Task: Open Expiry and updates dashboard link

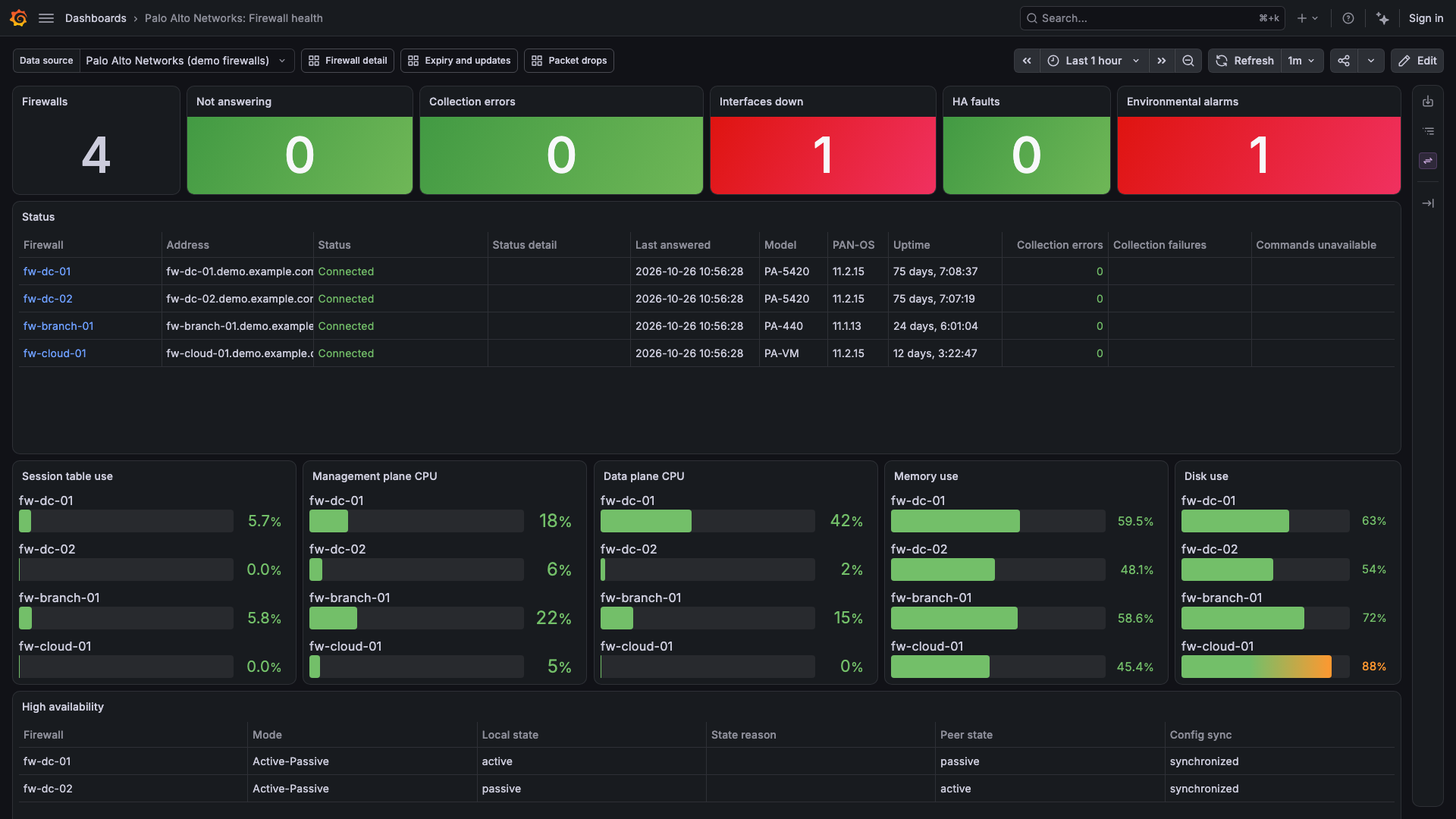Action: [460, 61]
